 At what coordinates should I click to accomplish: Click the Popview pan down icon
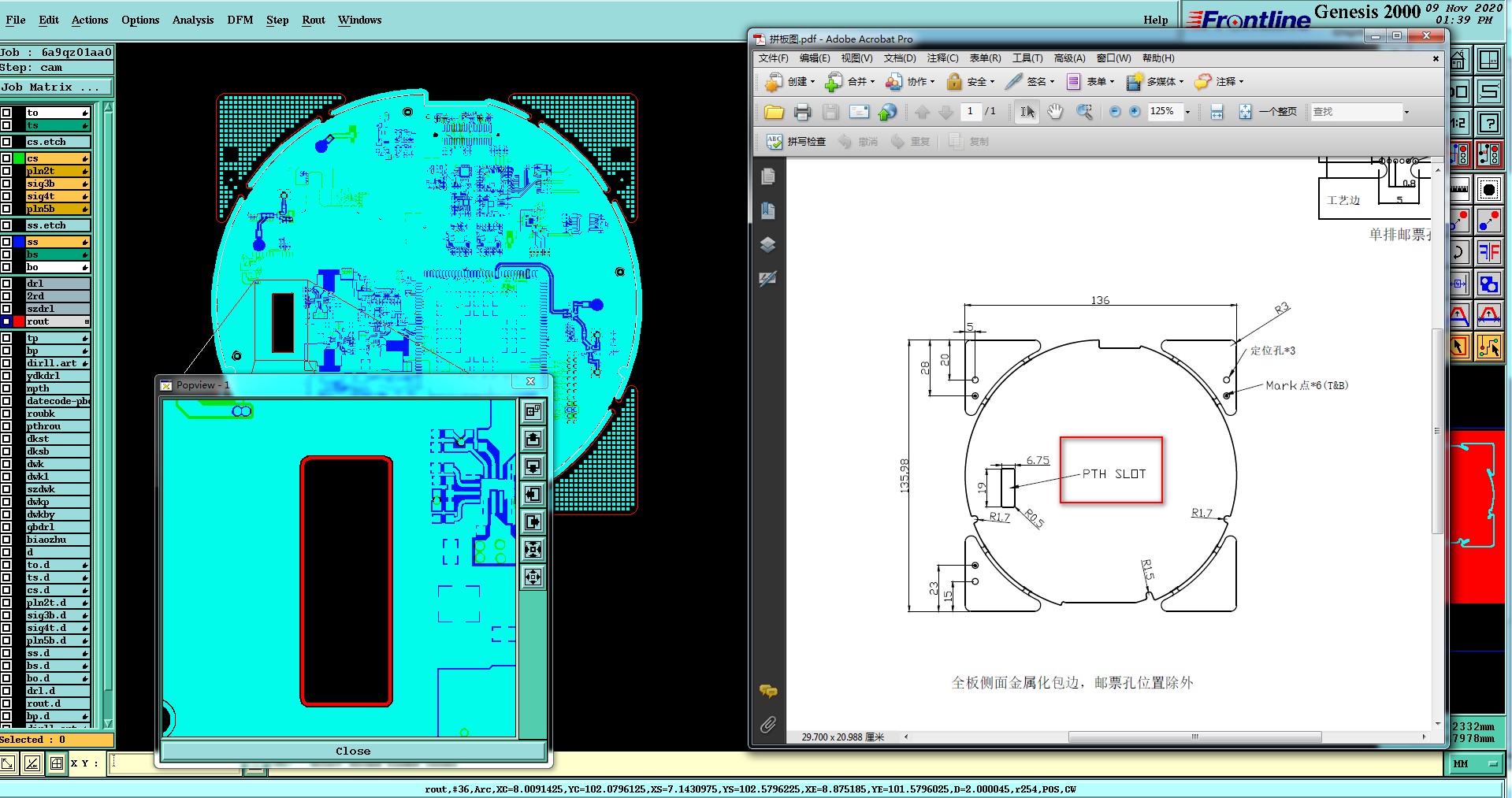[533, 466]
